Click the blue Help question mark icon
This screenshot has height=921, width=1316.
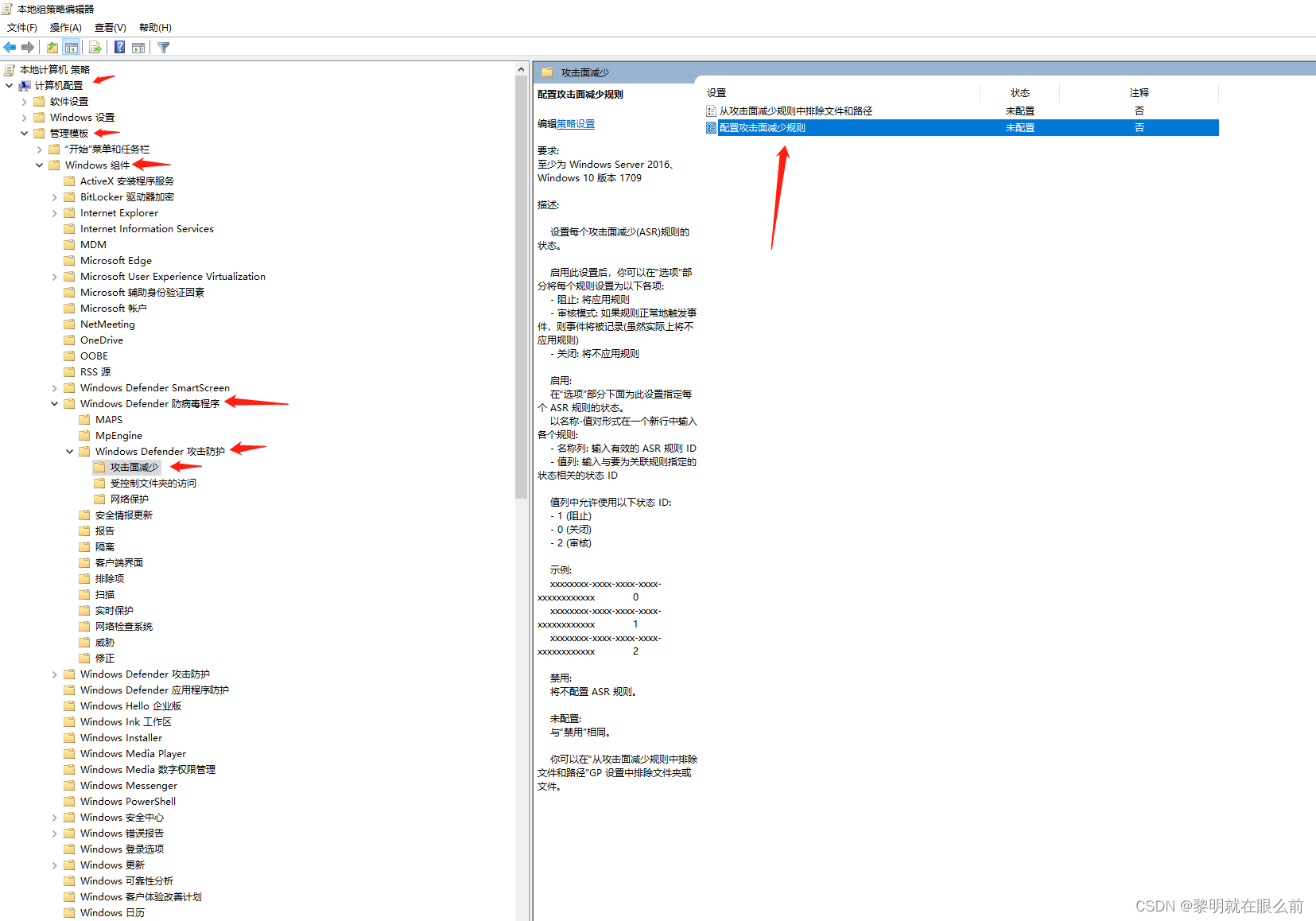point(119,48)
